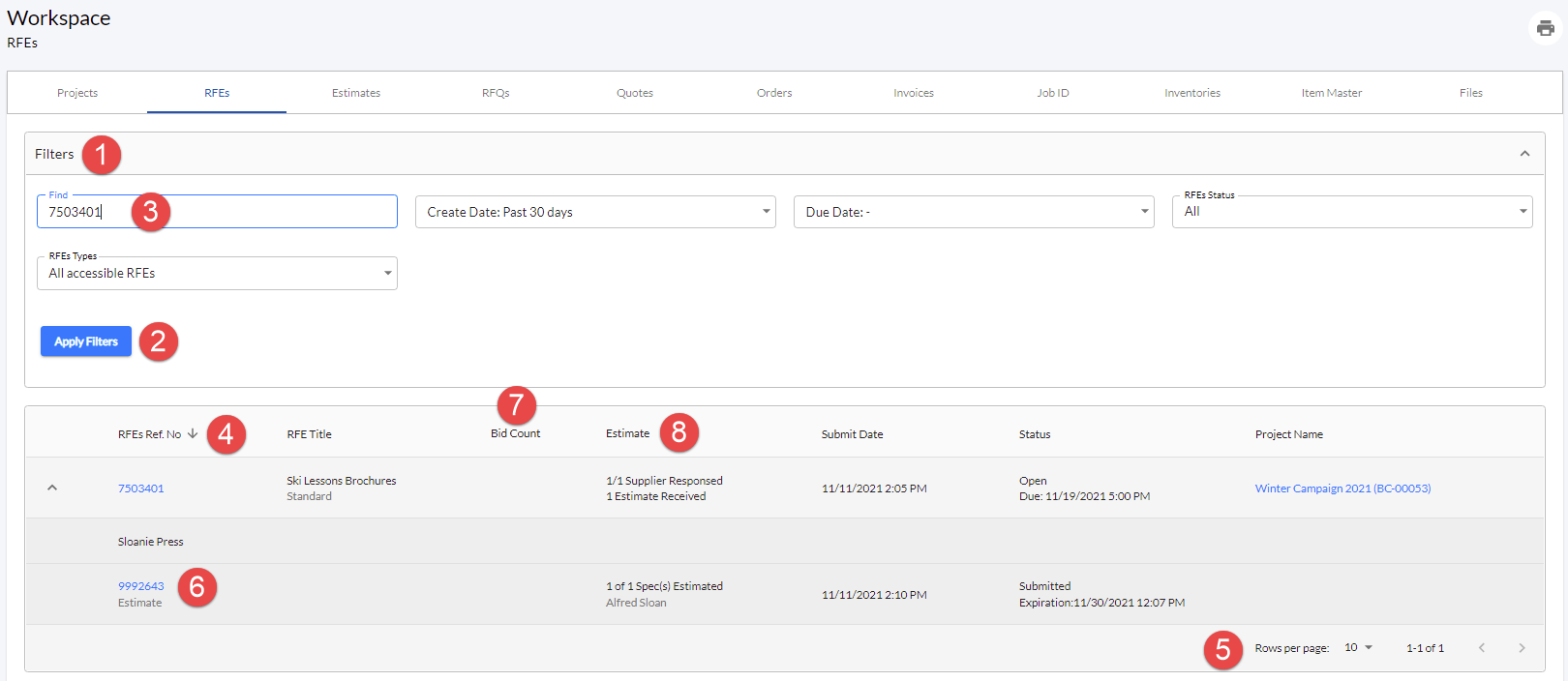Click Estimate column header
1568x681 pixels.
628,433
